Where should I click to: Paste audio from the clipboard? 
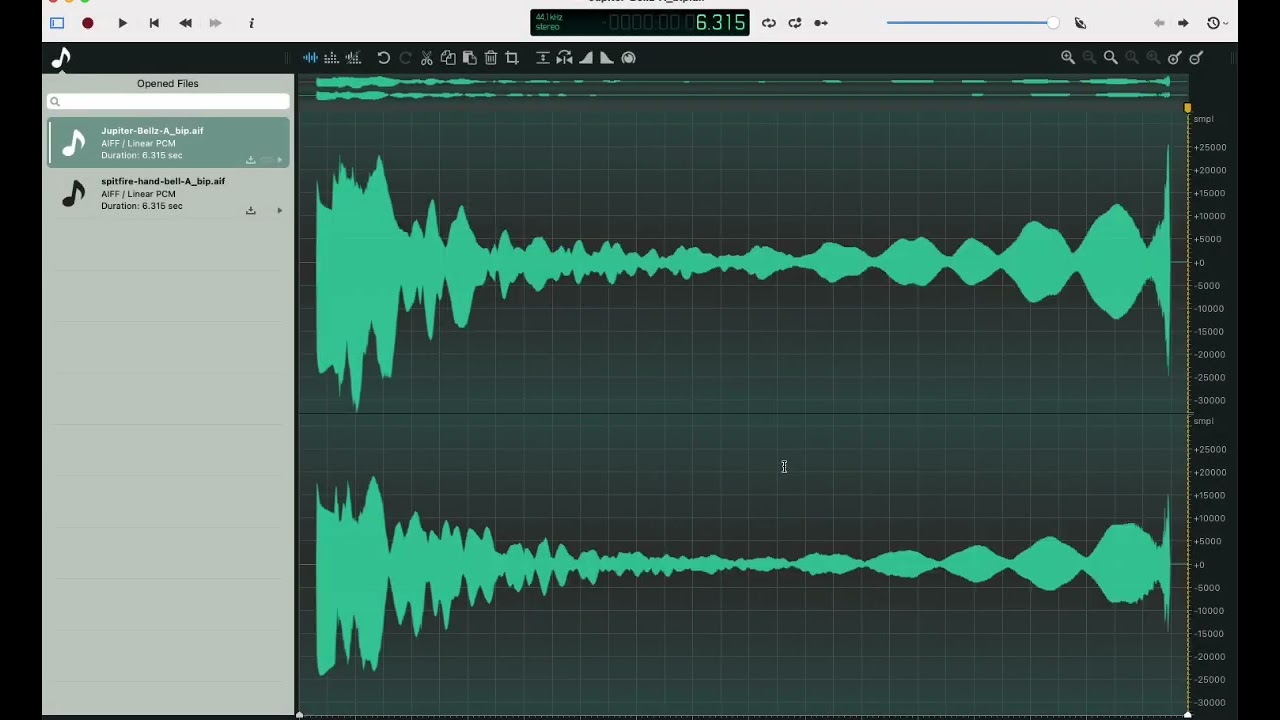469,58
